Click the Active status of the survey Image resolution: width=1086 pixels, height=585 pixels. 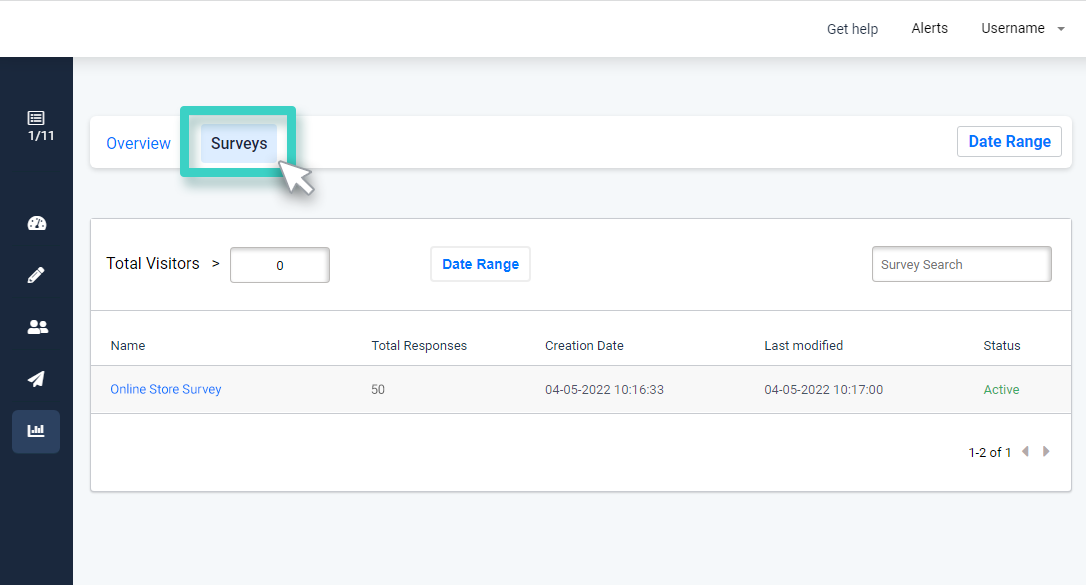1001,390
